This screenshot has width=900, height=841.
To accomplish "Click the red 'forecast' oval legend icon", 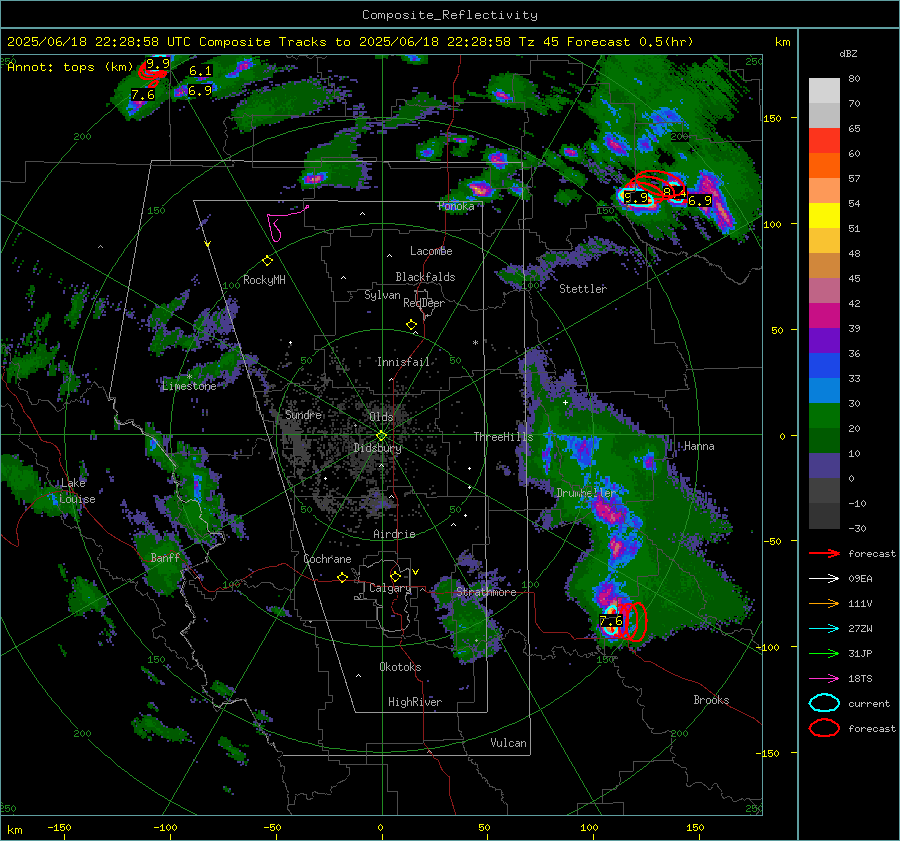I will click(x=824, y=728).
